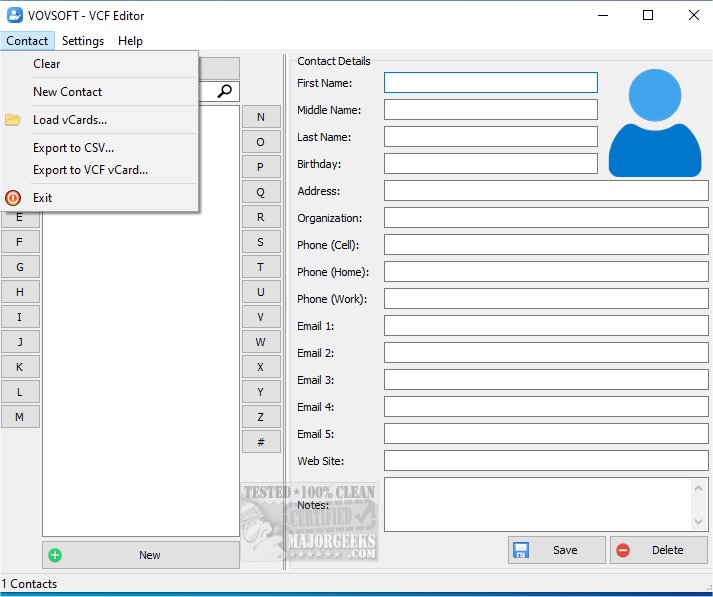
Task: Focus the Middle Name field
Action: pos(491,110)
